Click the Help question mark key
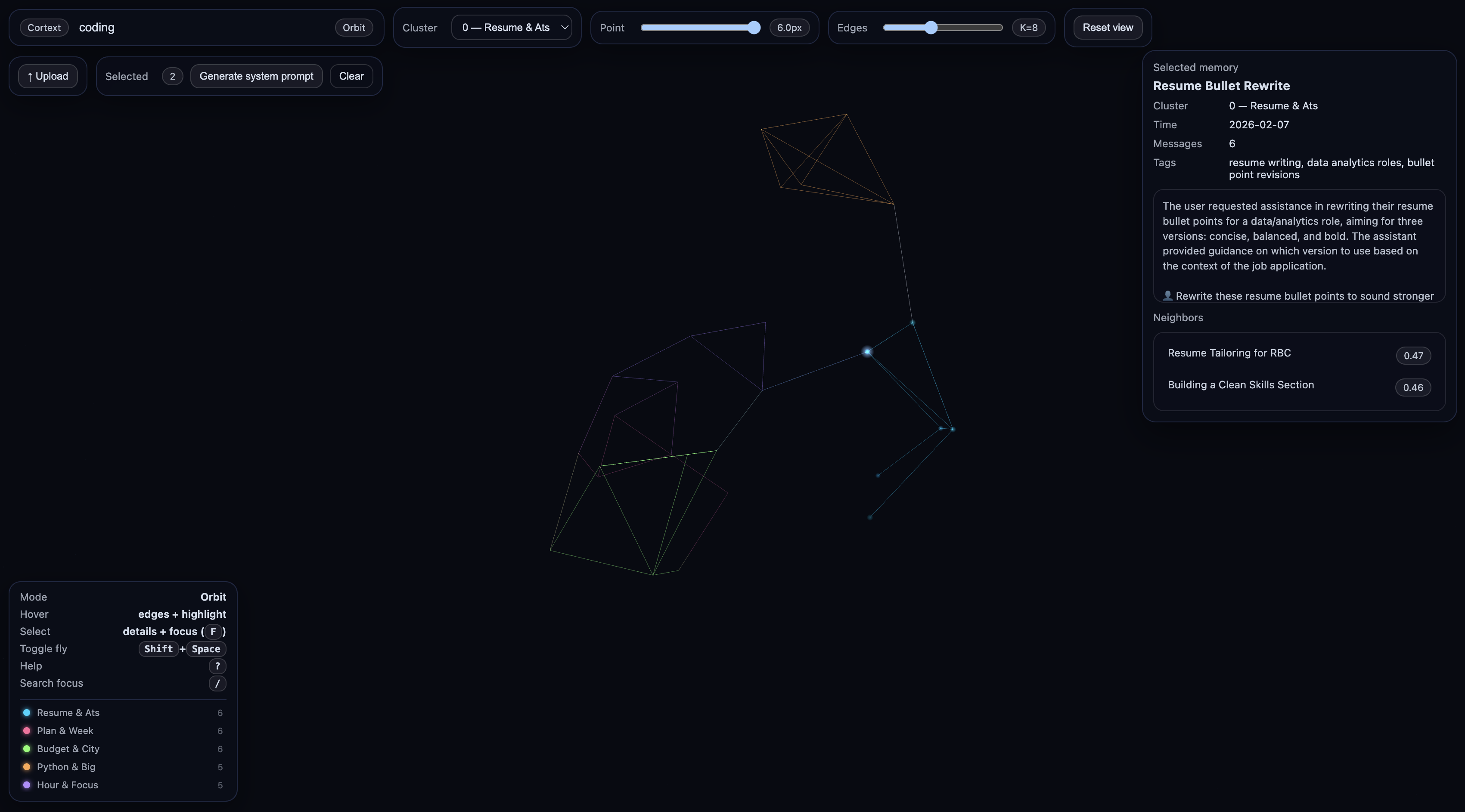This screenshot has width=1465, height=812. (217, 666)
